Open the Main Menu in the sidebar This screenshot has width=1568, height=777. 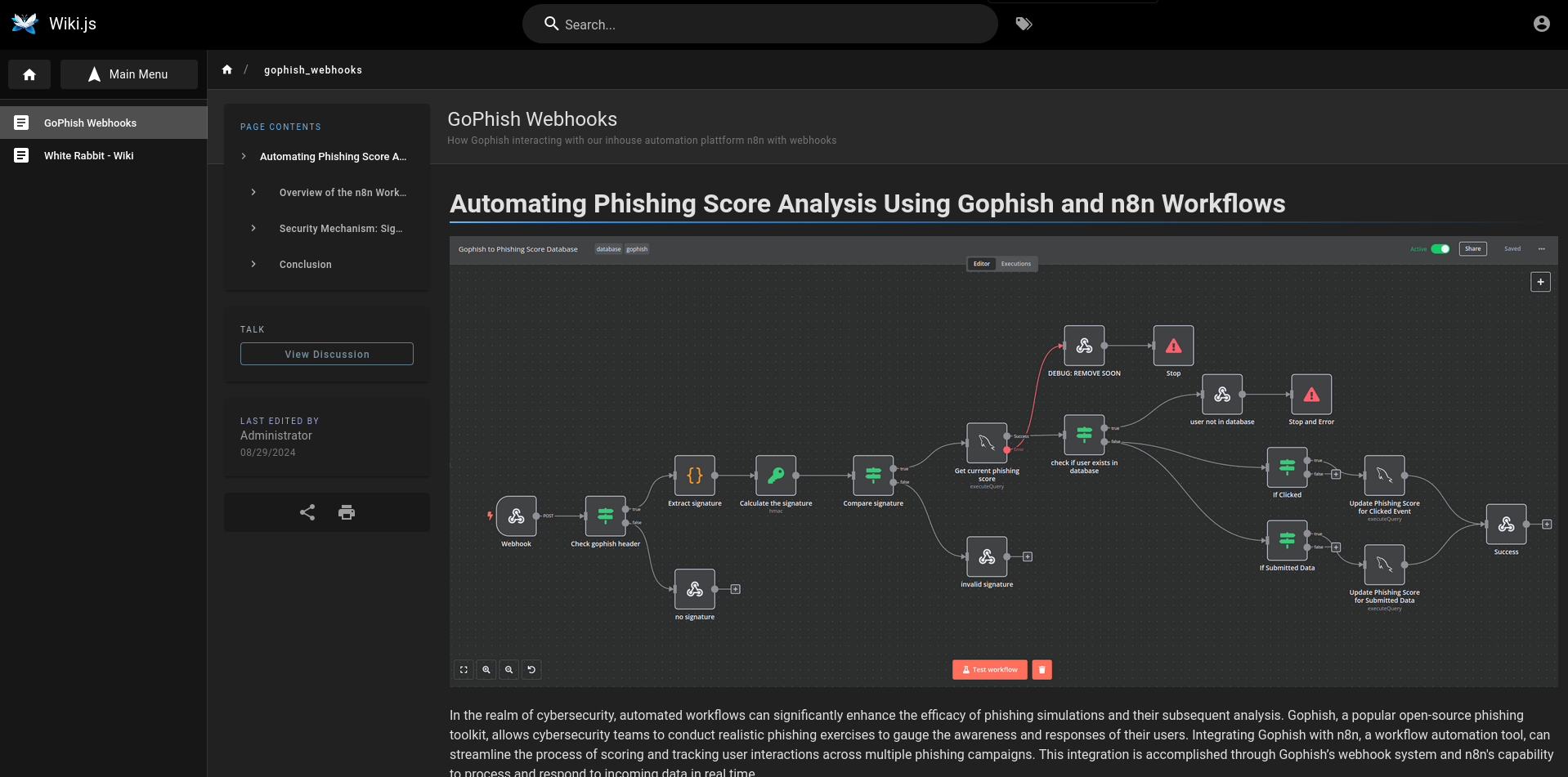coord(128,74)
